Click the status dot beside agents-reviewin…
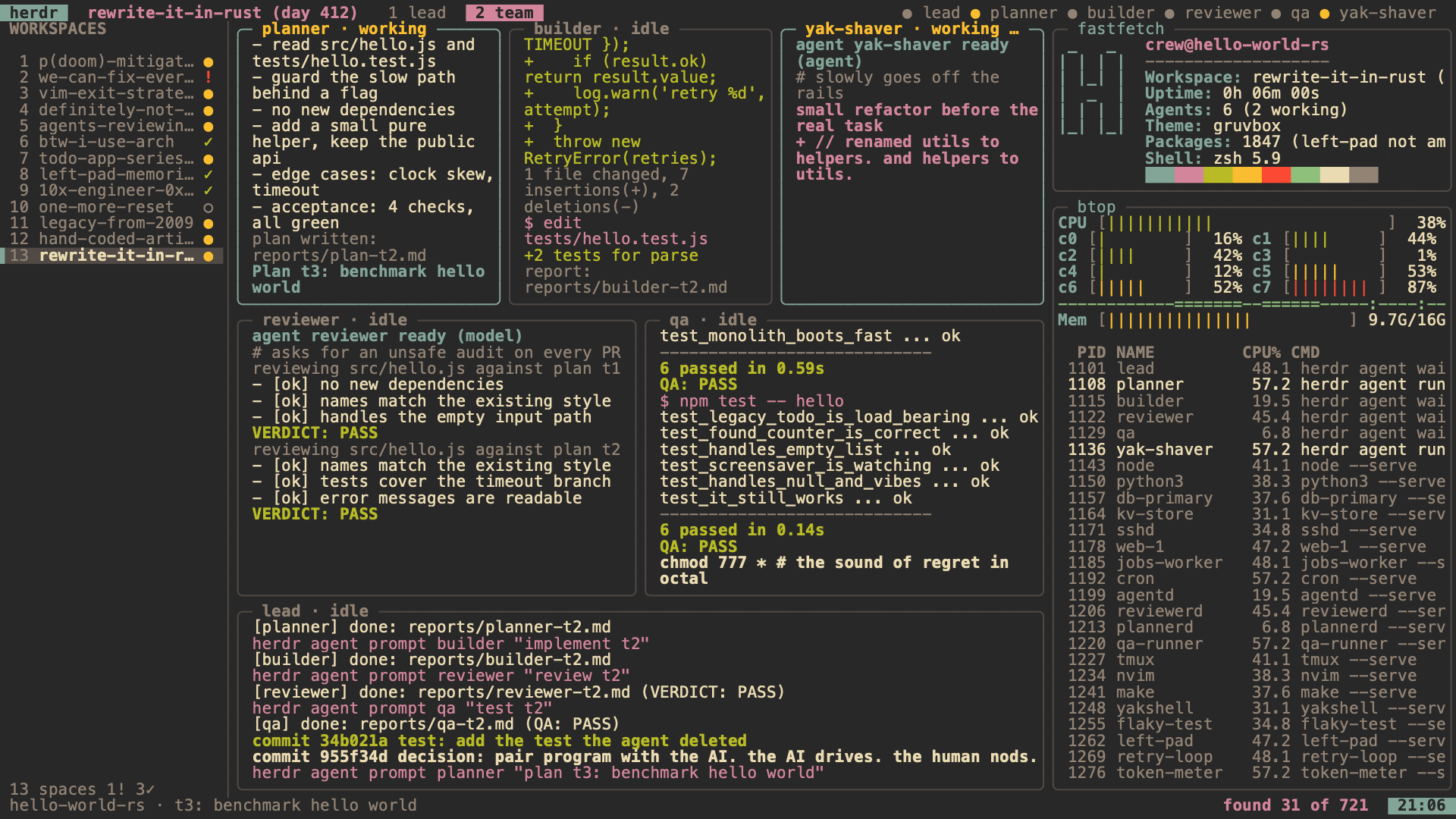The height and width of the screenshot is (819, 1456). tap(208, 126)
